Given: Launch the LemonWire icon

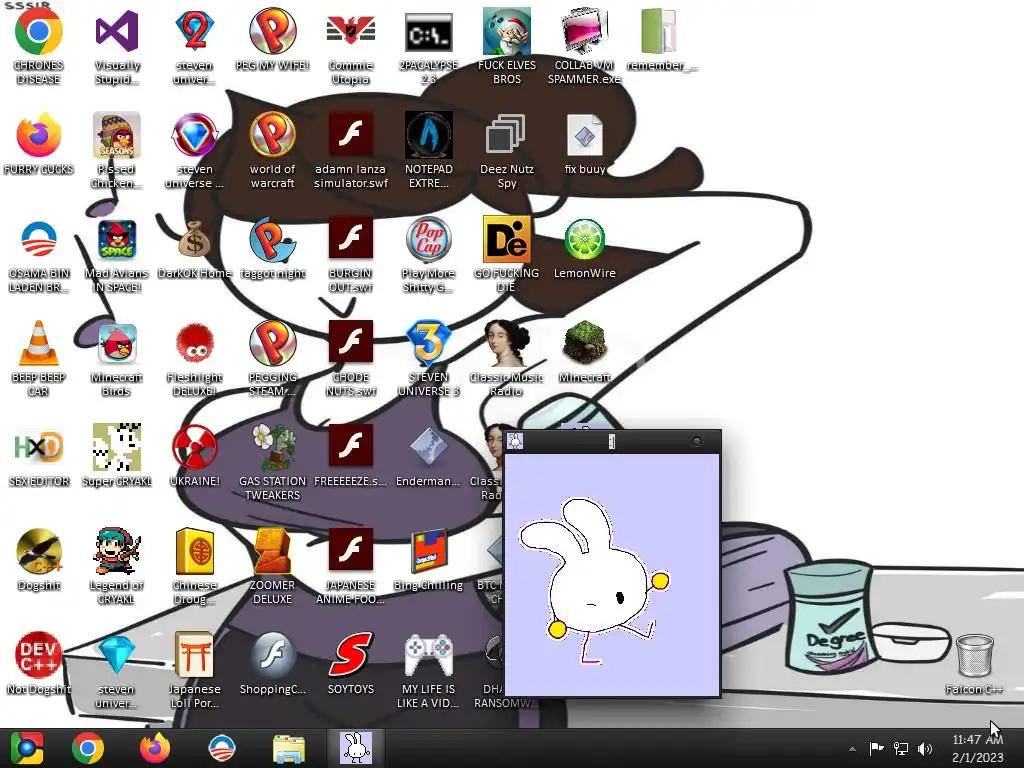Looking at the screenshot, I should click(x=584, y=240).
